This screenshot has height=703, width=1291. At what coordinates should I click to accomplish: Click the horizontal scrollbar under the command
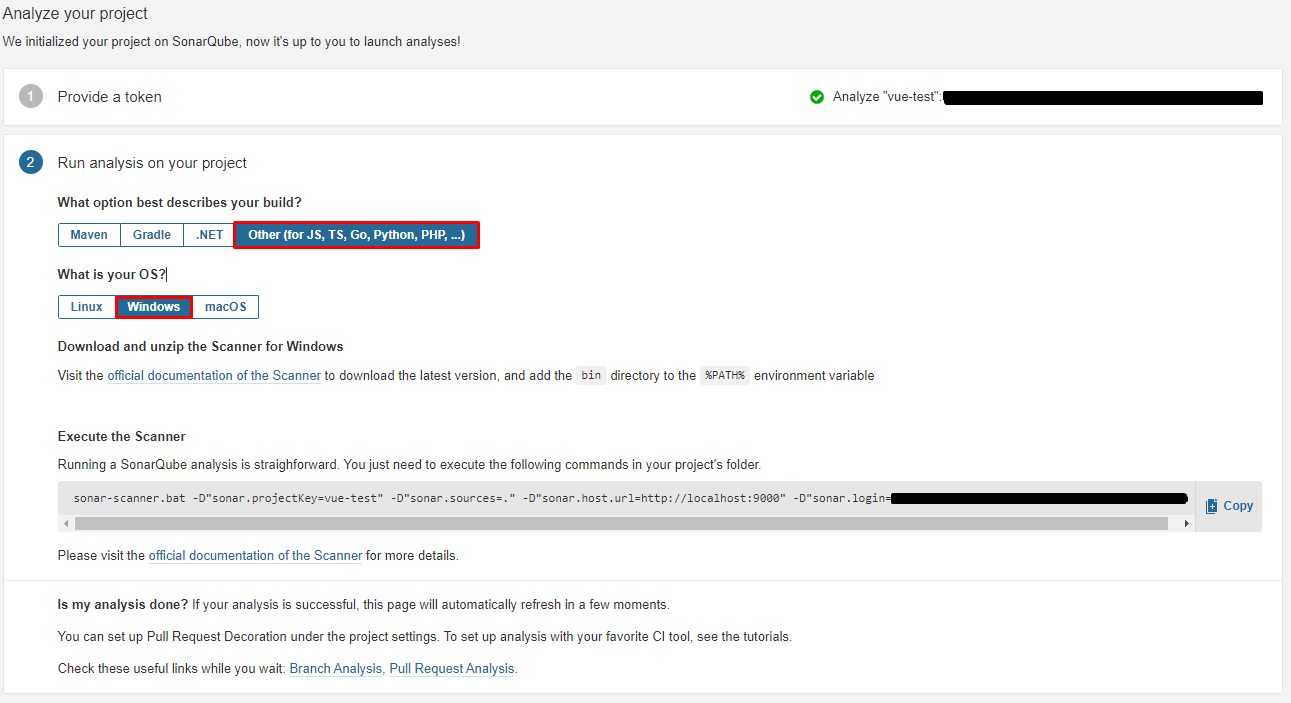click(621, 523)
